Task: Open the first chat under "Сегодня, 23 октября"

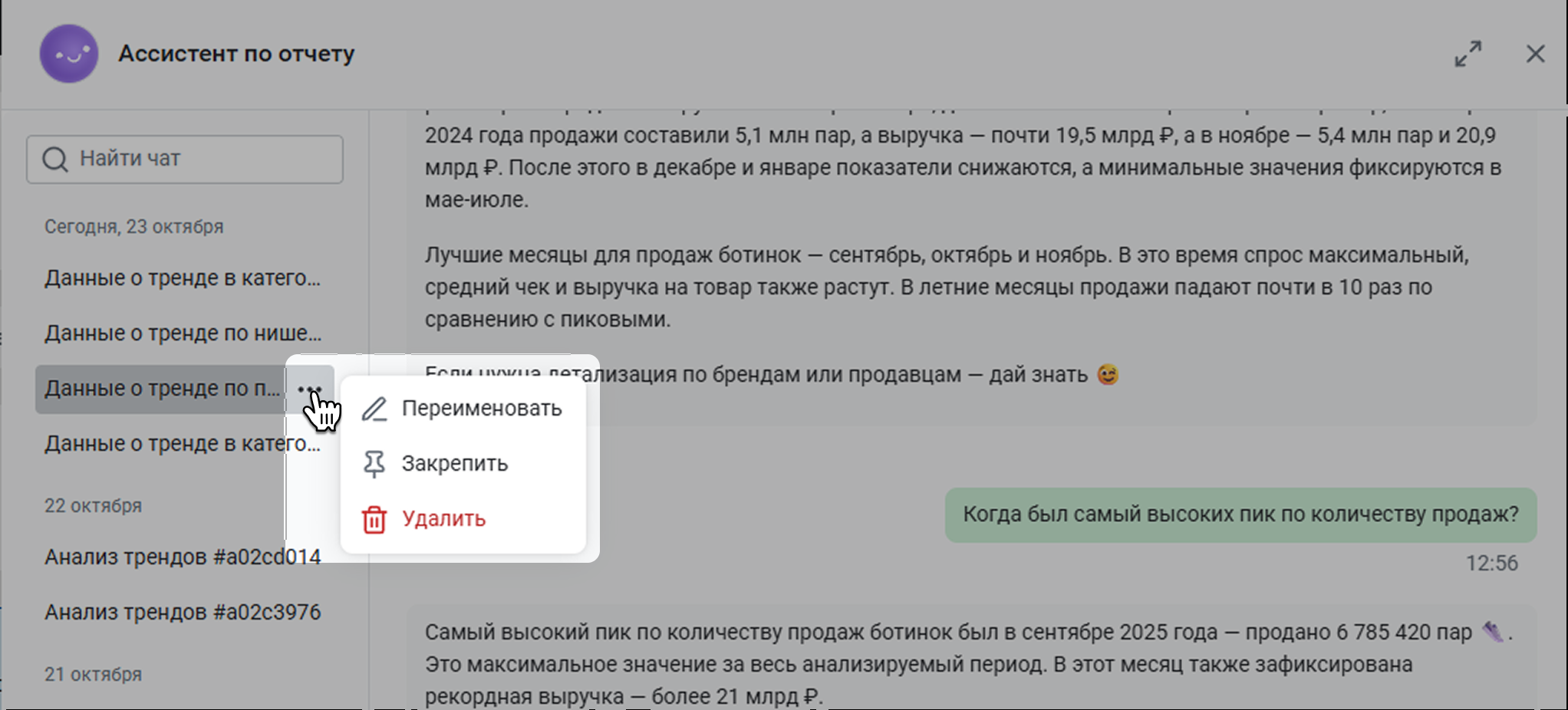Action: [x=183, y=278]
